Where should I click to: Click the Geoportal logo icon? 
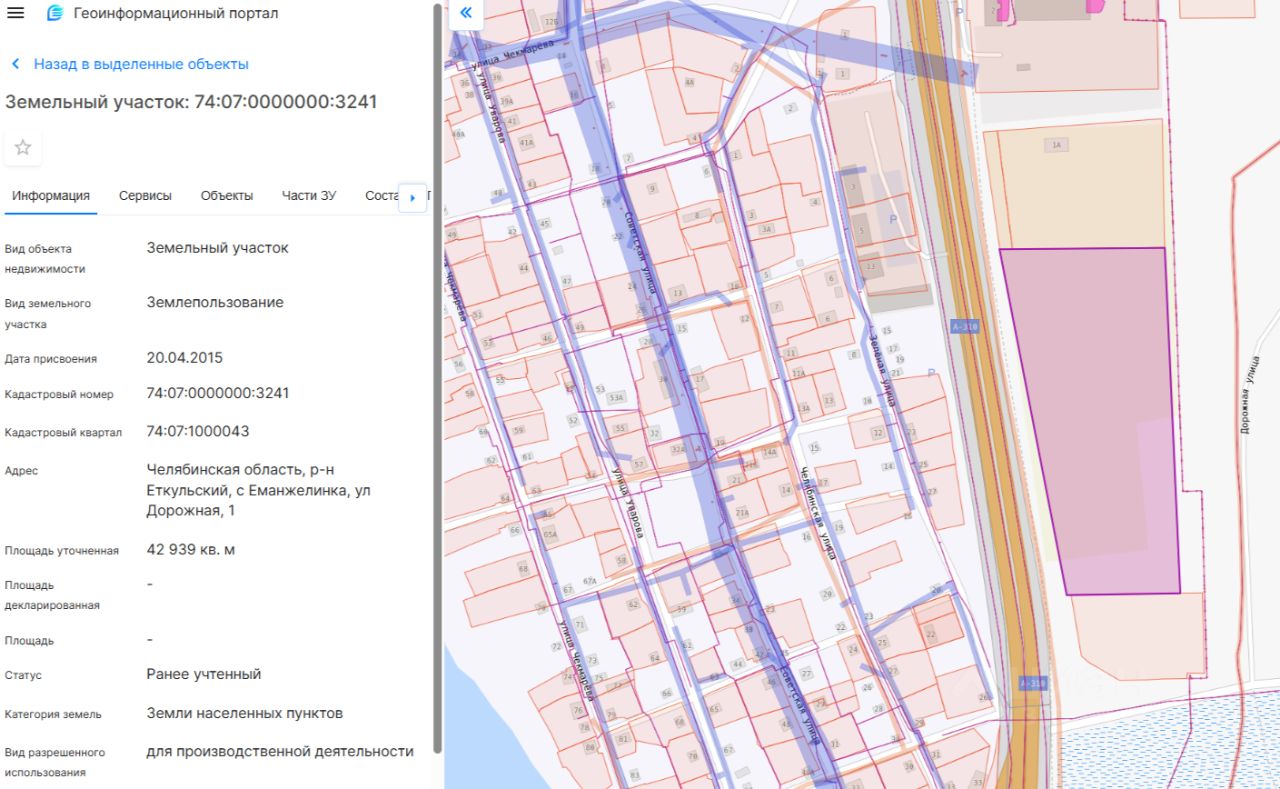[x=55, y=13]
